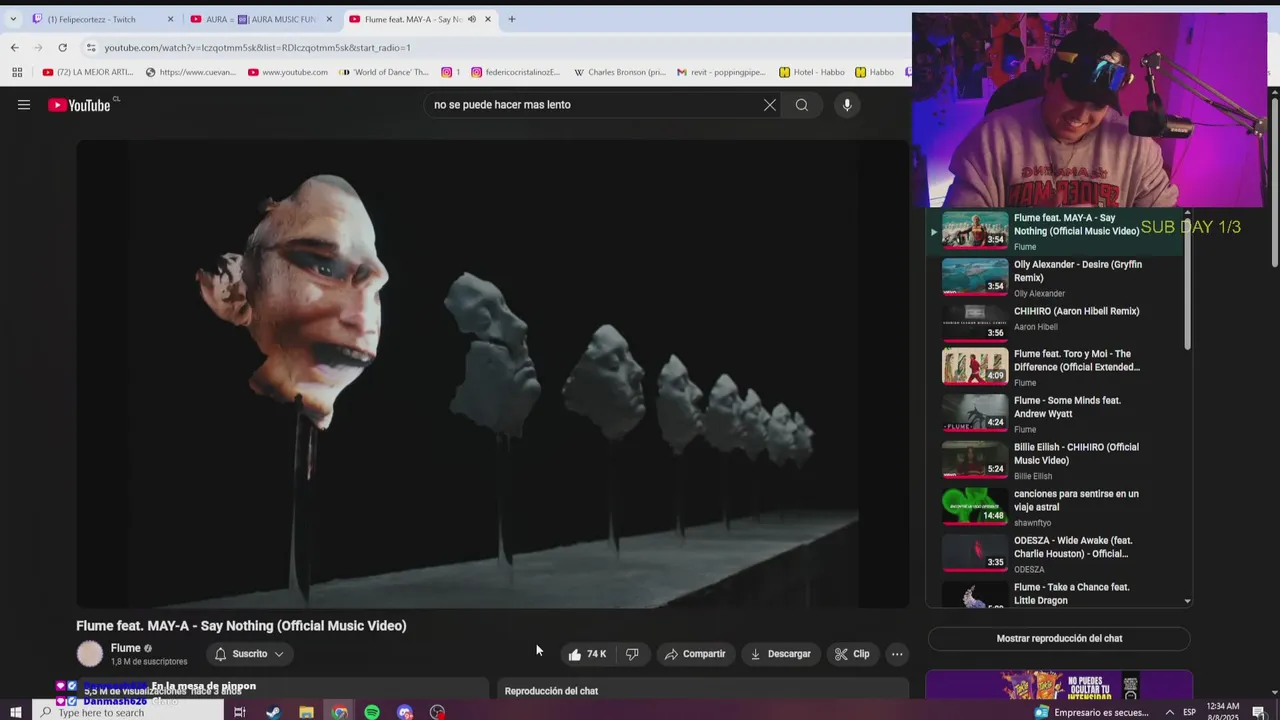Open Flume channel avatar
The width and height of the screenshot is (1280, 720).
pos(90,654)
